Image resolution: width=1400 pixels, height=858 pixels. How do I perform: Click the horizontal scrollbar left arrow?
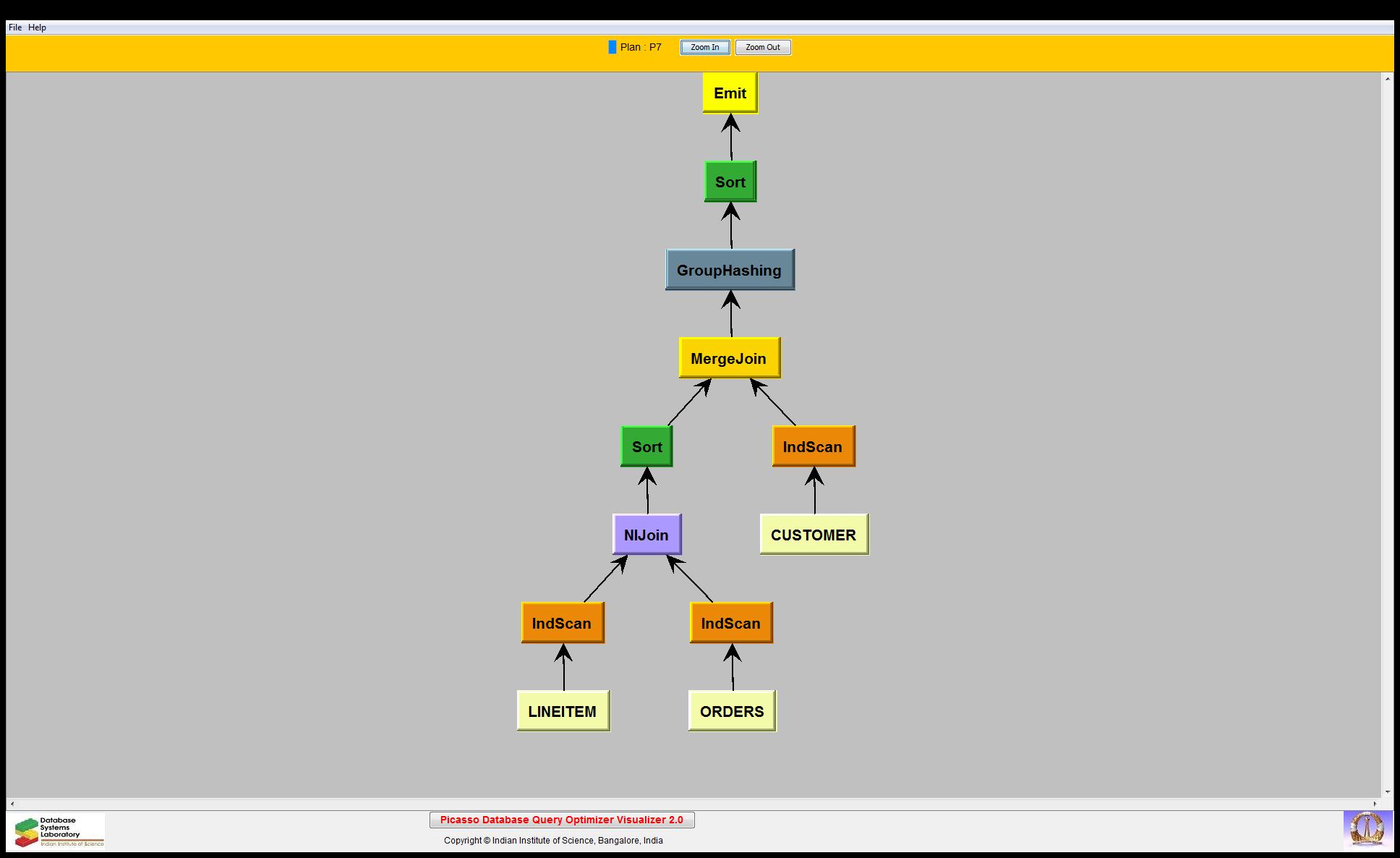coord(12,804)
